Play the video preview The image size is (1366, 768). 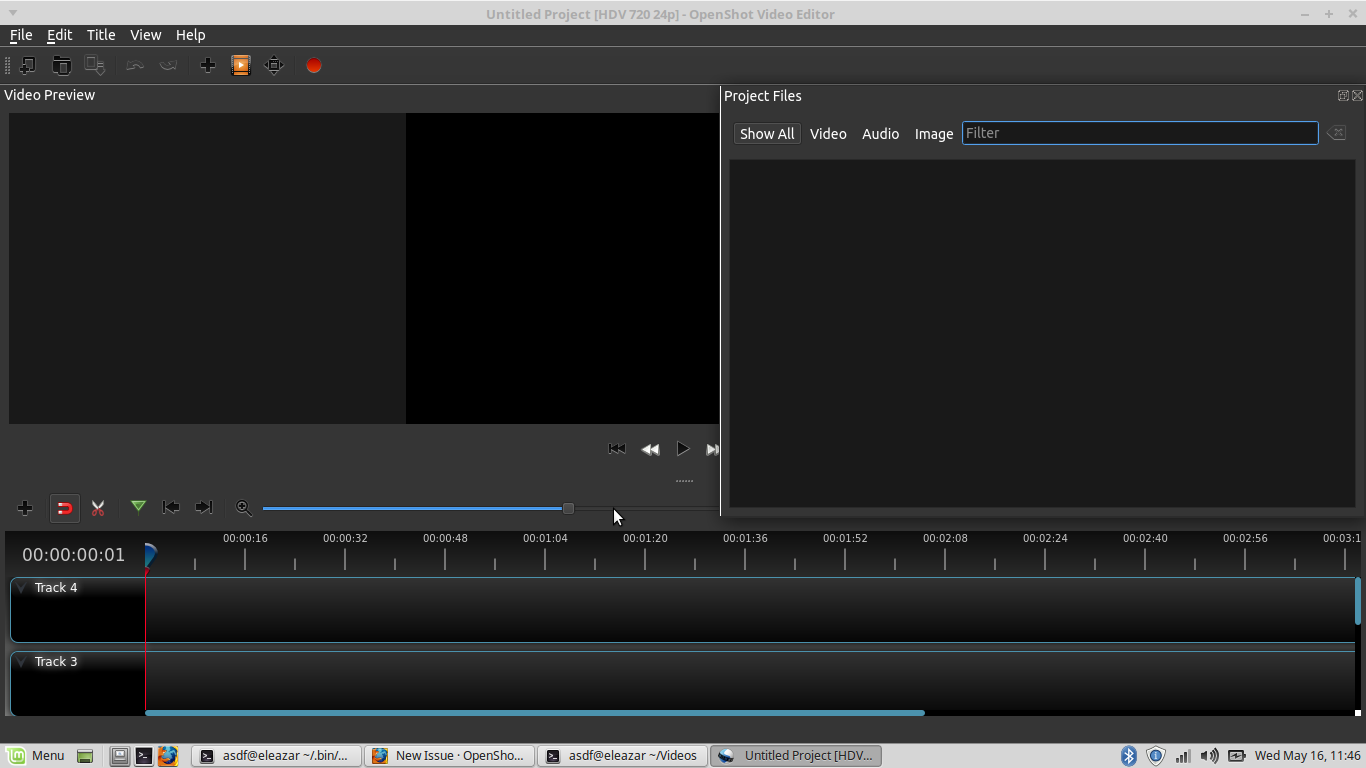pos(682,449)
